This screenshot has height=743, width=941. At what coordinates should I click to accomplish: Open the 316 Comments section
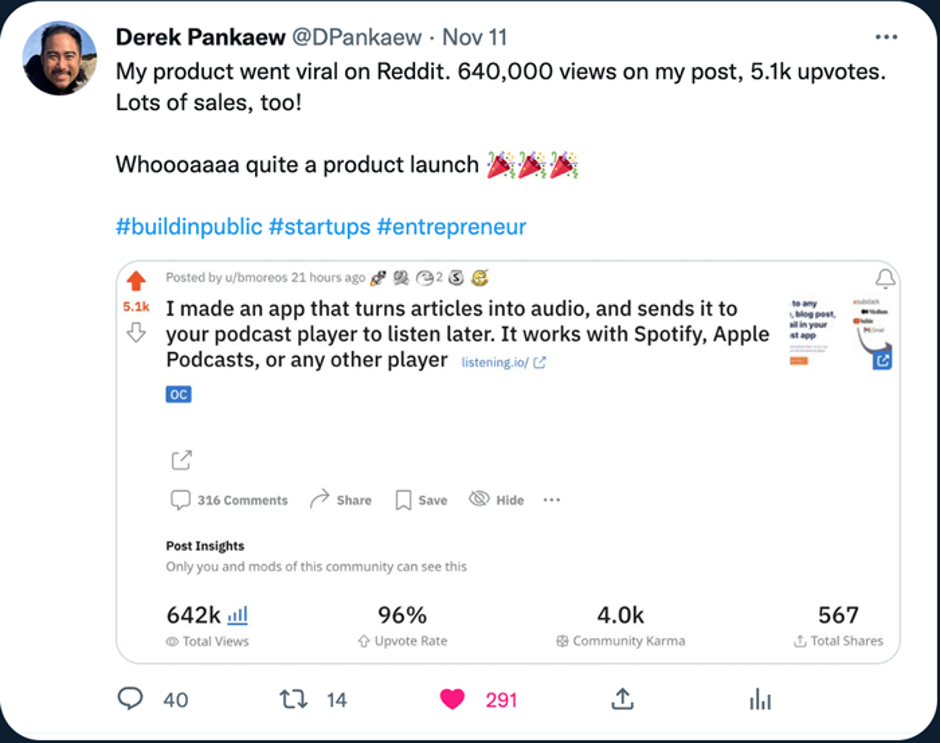[229, 500]
